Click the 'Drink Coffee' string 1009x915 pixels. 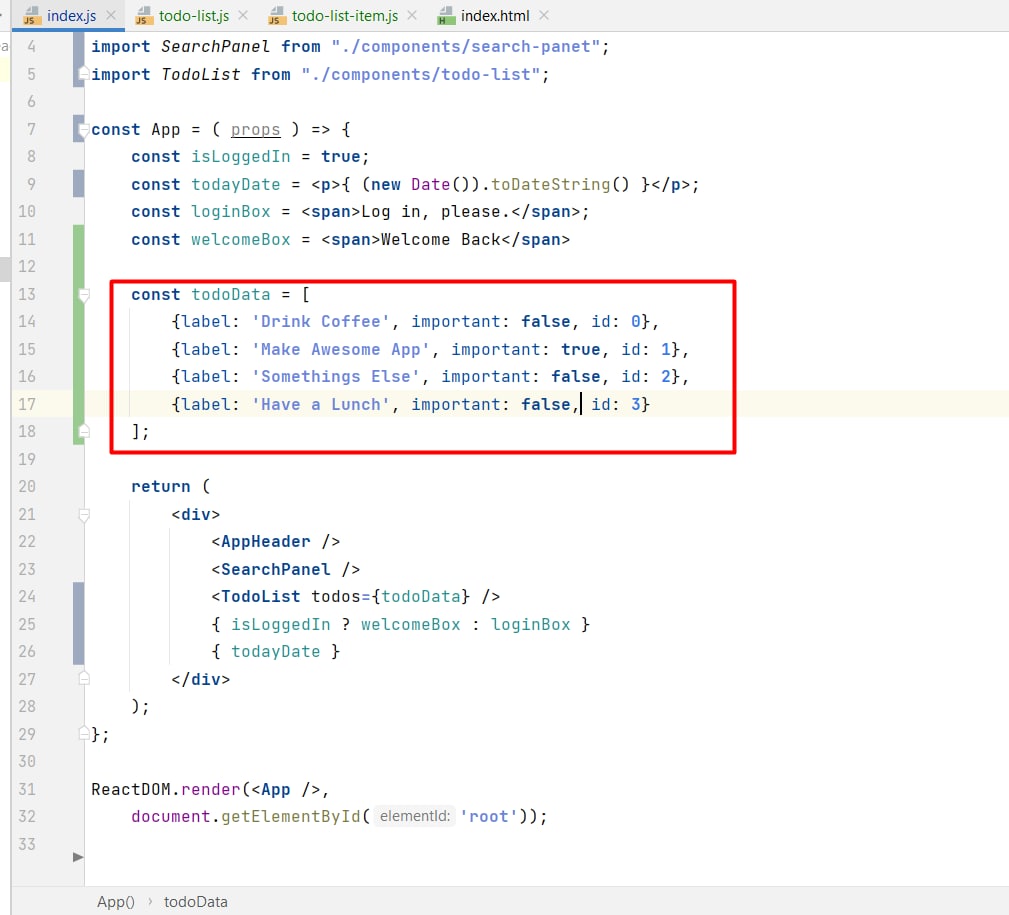(x=321, y=322)
